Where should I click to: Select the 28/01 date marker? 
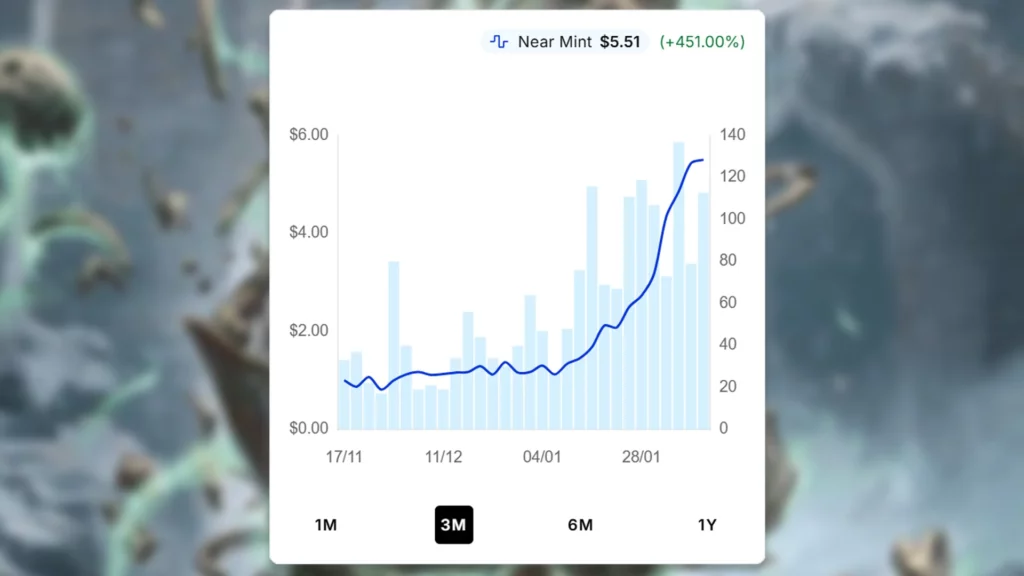pyautogui.click(x=641, y=457)
